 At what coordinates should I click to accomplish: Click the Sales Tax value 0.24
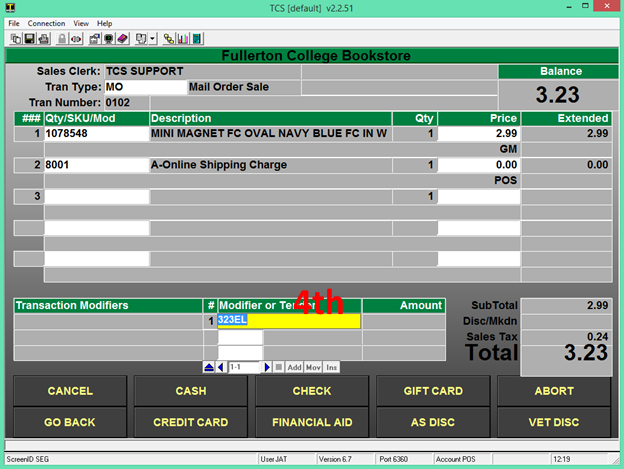566,337
